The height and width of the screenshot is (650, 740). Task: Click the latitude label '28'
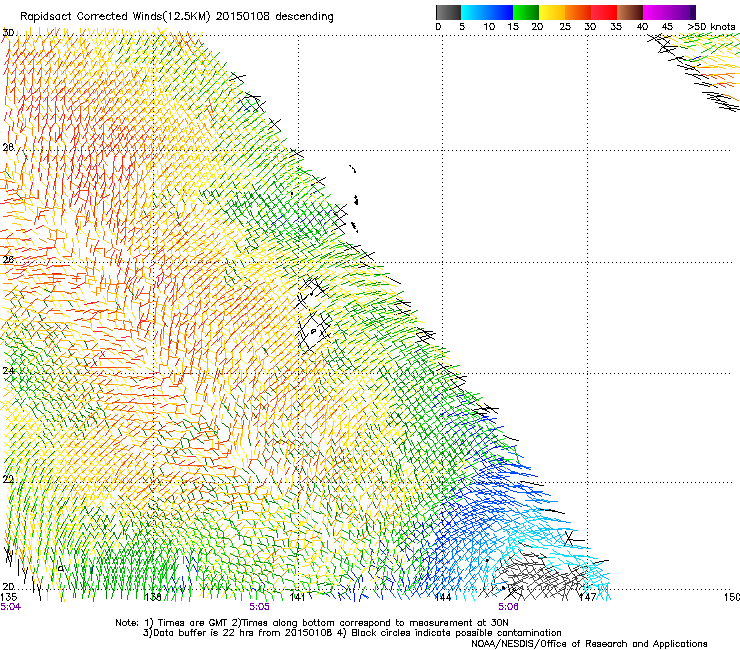pos(8,147)
